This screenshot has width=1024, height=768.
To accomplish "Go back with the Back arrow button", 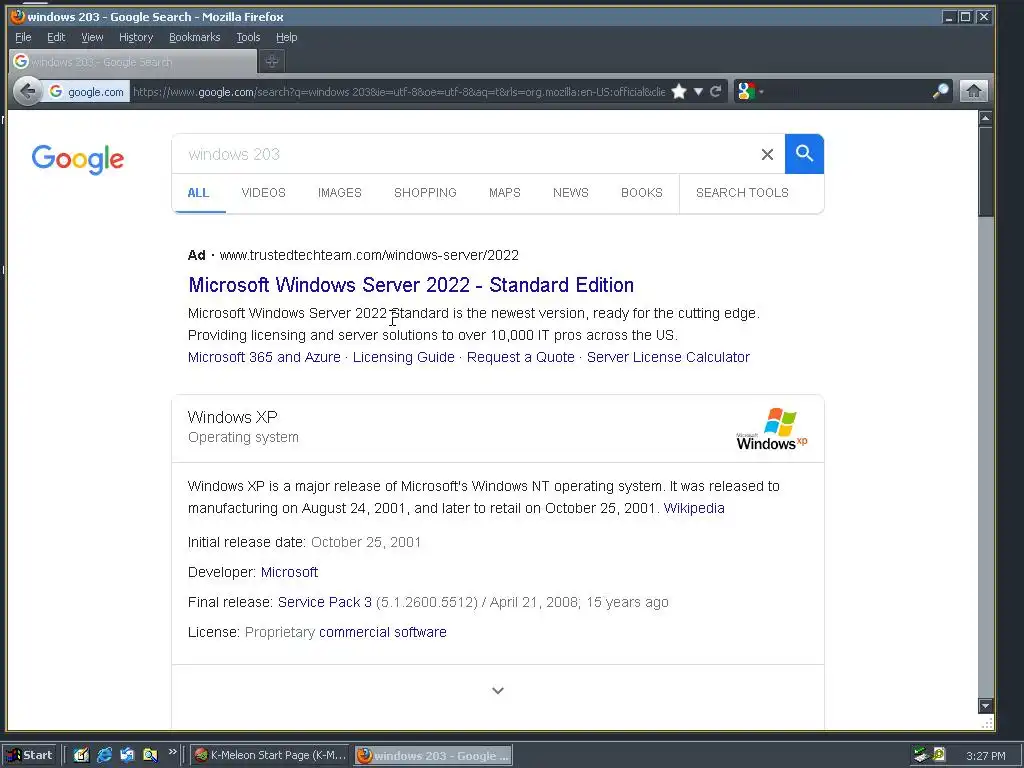I will 27,91.
